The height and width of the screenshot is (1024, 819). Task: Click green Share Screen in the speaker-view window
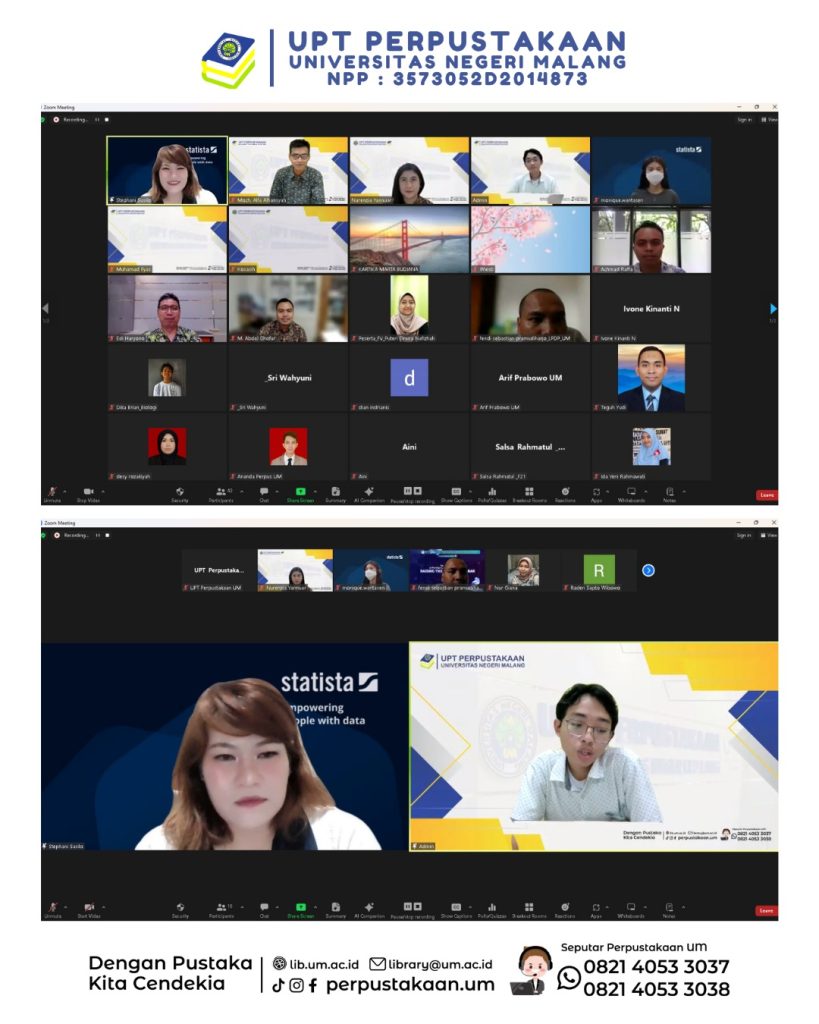pyautogui.click(x=300, y=910)
